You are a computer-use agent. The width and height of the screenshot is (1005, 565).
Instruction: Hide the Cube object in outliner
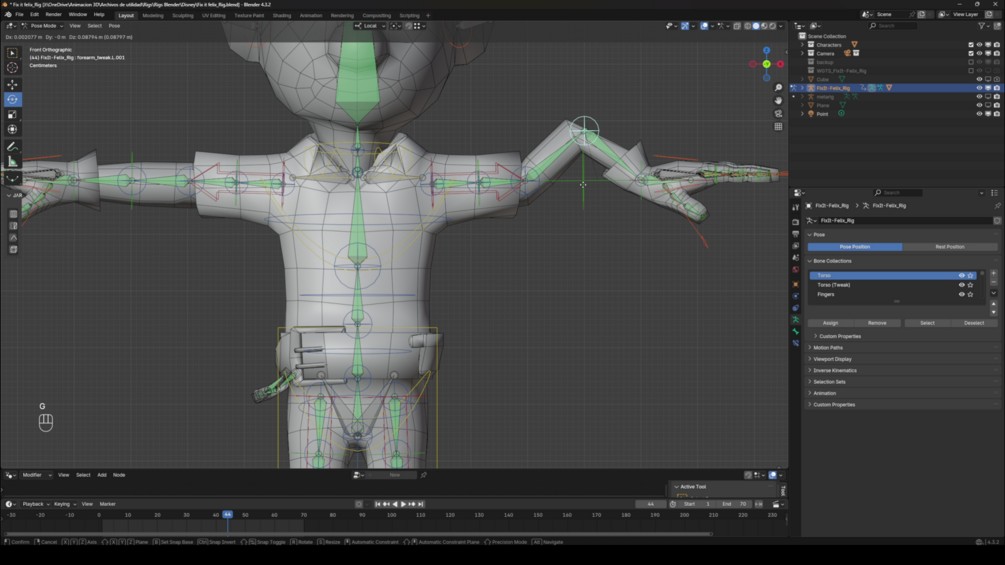click(x=979, y=79)
